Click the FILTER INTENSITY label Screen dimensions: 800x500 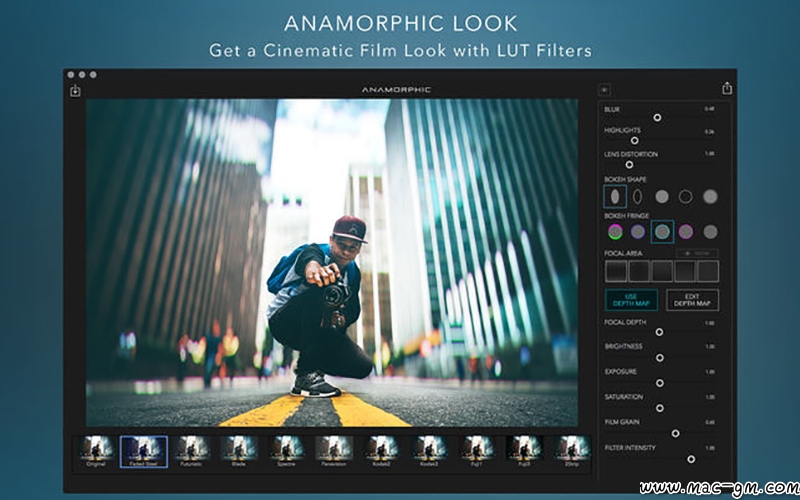(x=630, y=447)
